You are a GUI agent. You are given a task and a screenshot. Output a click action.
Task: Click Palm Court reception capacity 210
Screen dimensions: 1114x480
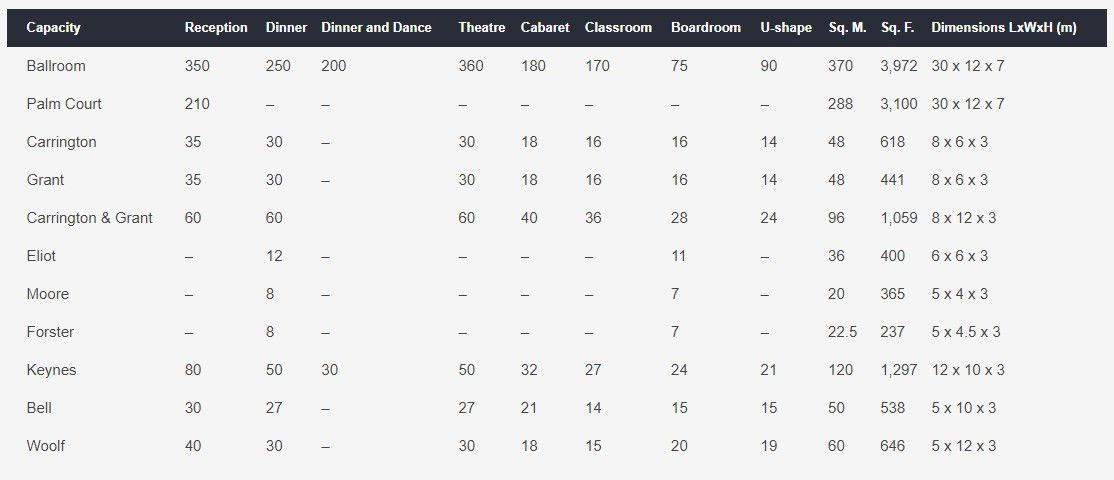coord(197,104)
